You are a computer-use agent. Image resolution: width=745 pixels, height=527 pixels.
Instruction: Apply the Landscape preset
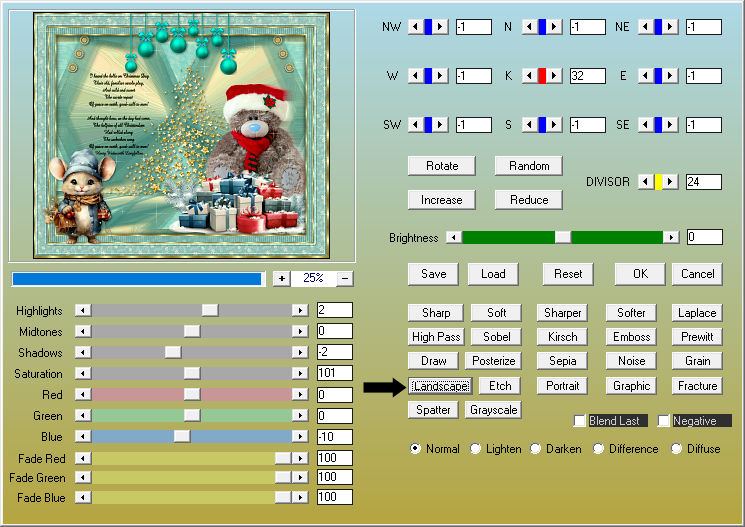[440, 386]
